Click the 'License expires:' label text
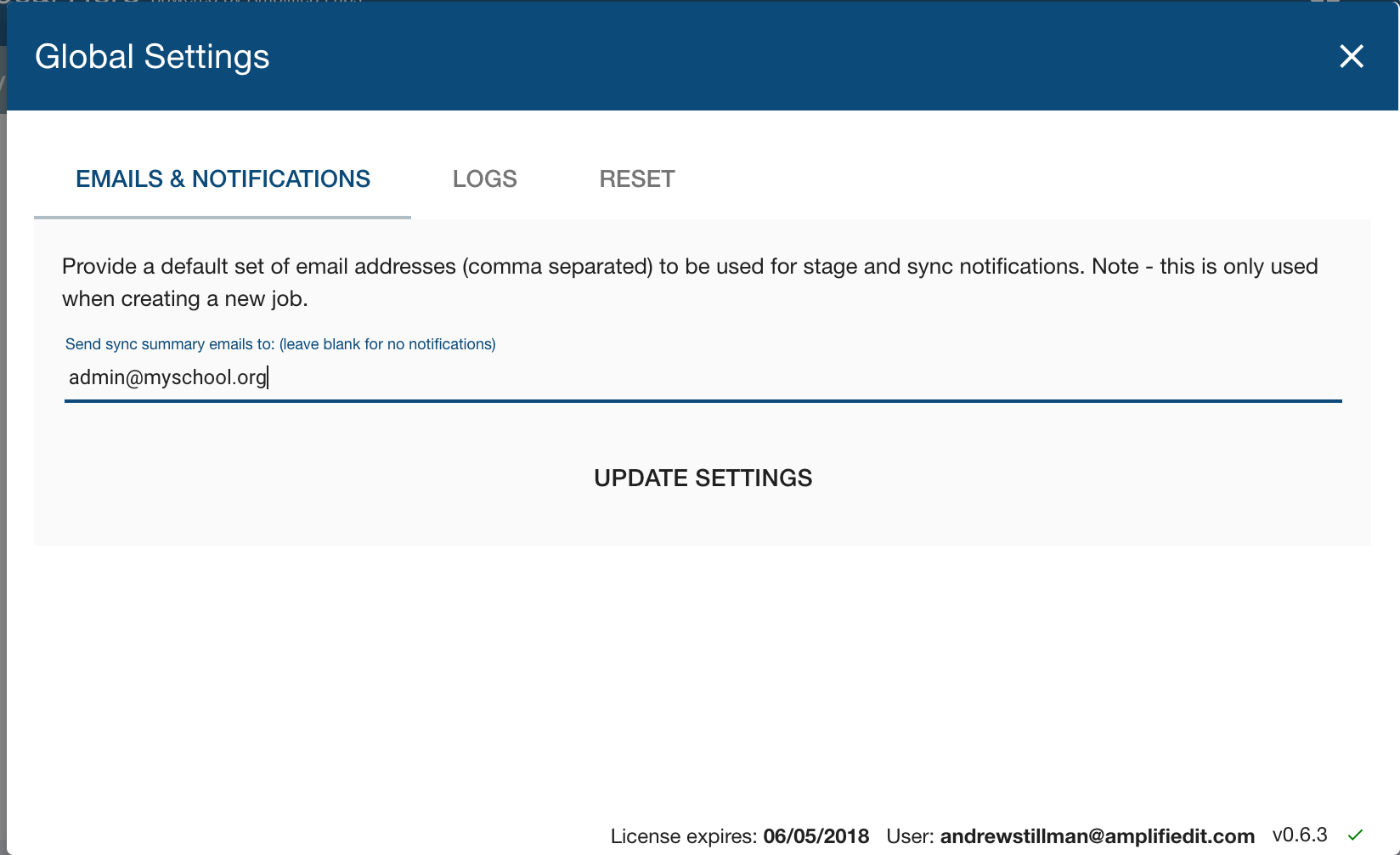Image resolution: width=1400 pixels, height=855 pixels. [x=683, y=836]
